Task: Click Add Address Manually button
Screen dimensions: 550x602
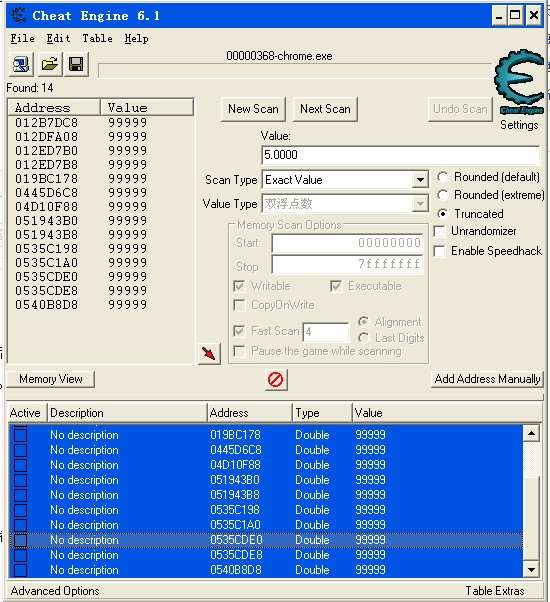Action: coord(487,379)
